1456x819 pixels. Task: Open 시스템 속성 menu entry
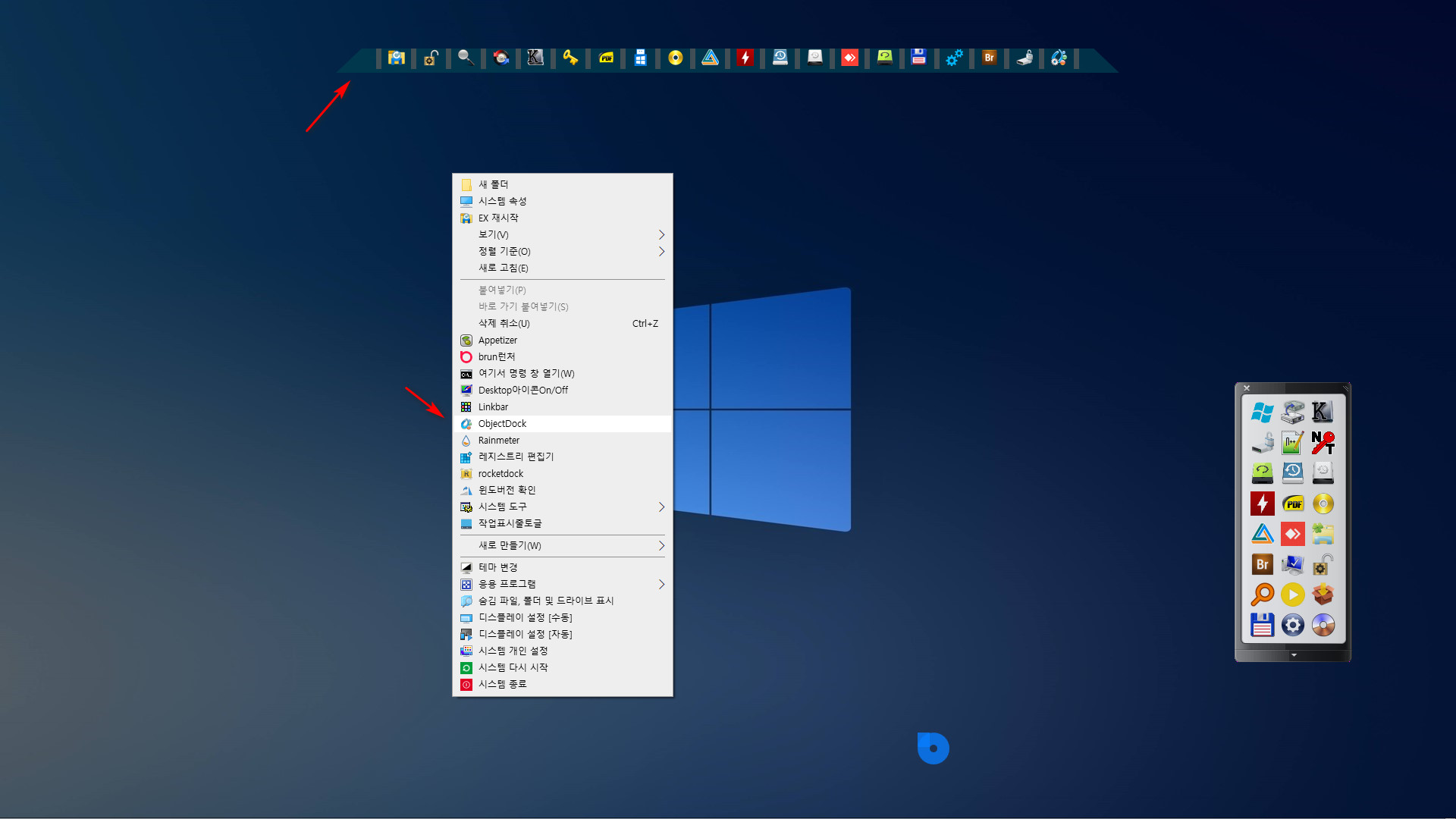point(563,201)
